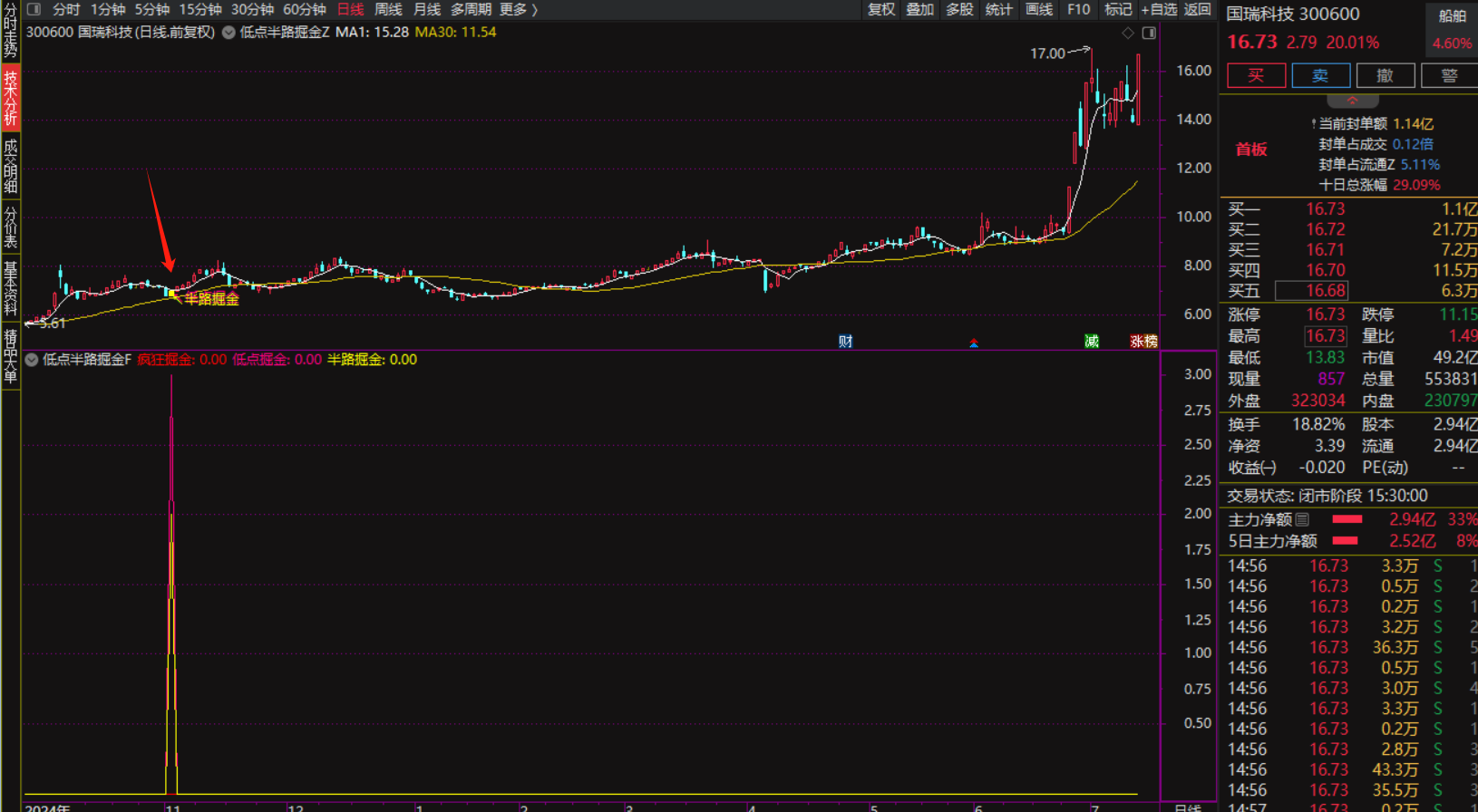This screenshot has width=1478, height=812.
Task: Open the 画线 drawing tools
Action: click(x=1038, y=9)
